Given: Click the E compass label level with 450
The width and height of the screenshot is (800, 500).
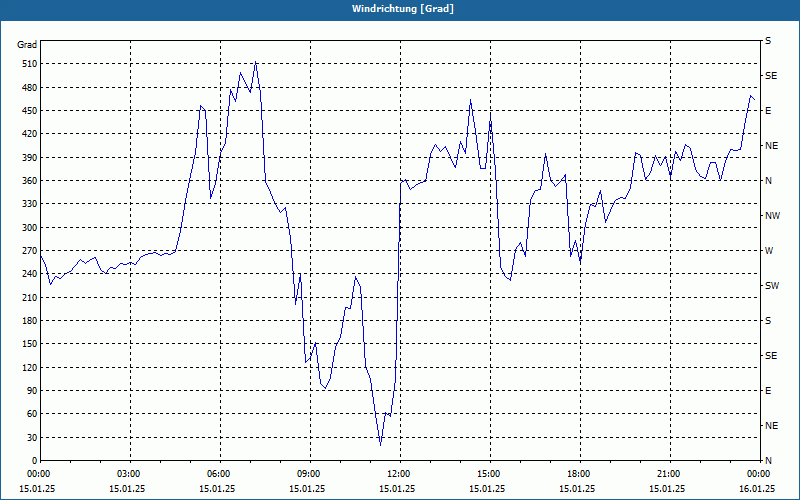Looking at the screenshot, I should pos(768,111).
